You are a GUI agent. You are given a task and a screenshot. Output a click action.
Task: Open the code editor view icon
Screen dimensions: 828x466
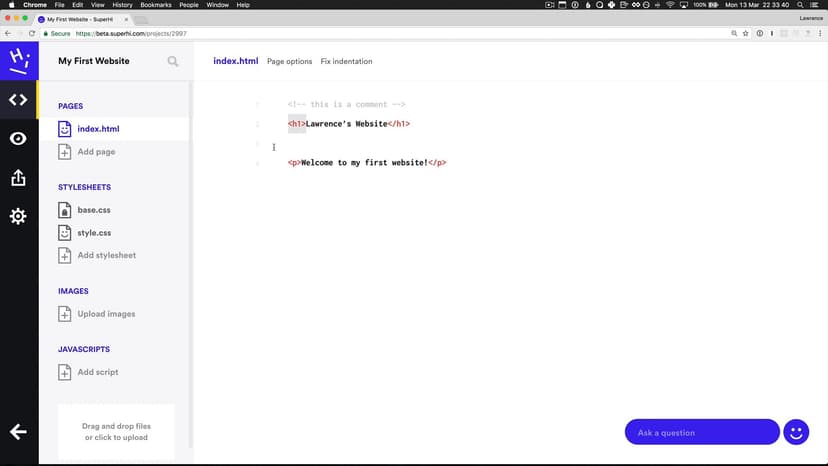(x=18, y=99)
